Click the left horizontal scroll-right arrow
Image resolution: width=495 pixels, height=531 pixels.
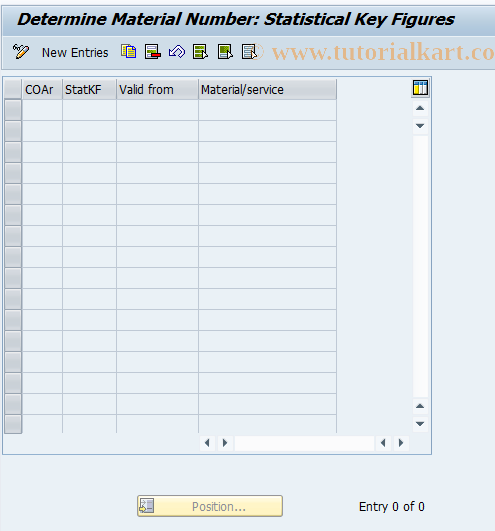225,443
